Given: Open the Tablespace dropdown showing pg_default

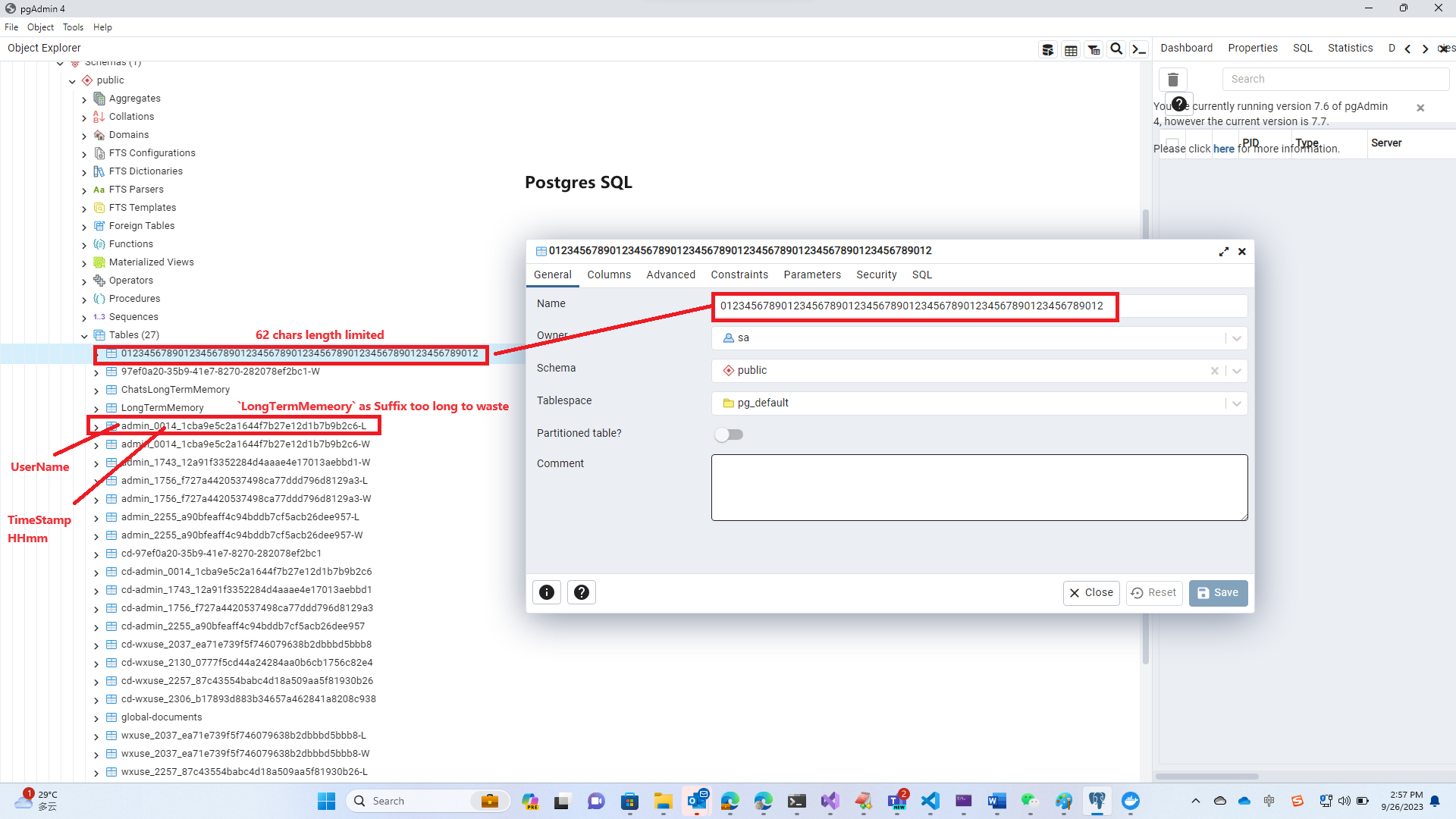Looking at the screenshot, I should point(1236,403).
